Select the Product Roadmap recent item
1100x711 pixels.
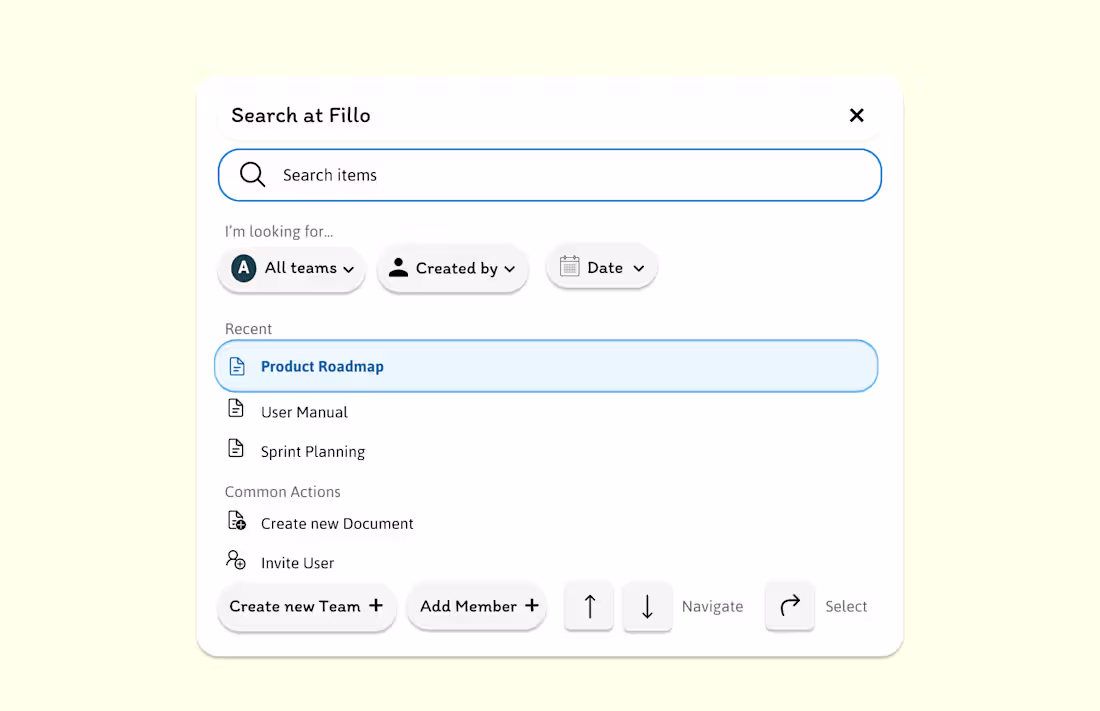tap(546, 366)
